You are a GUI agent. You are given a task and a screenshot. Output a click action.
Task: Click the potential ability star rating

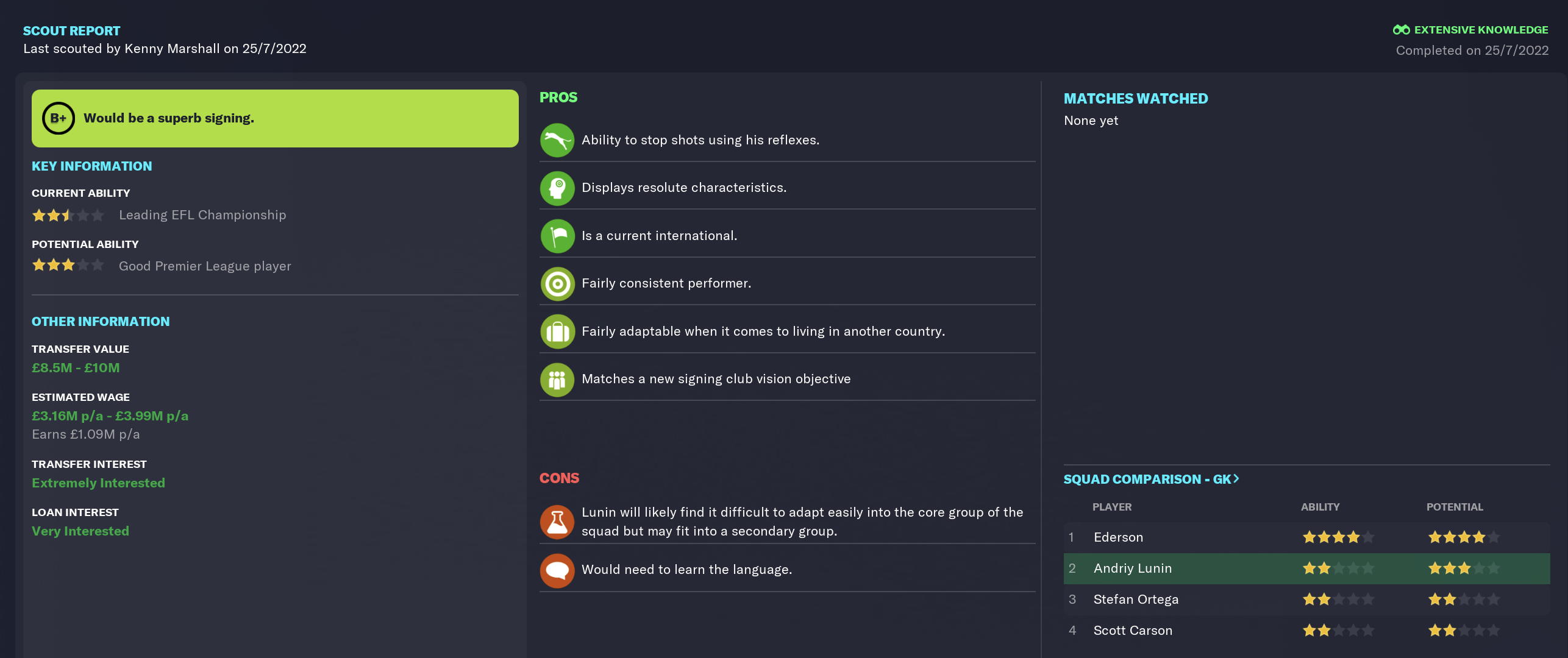click(x=68, y=266)
